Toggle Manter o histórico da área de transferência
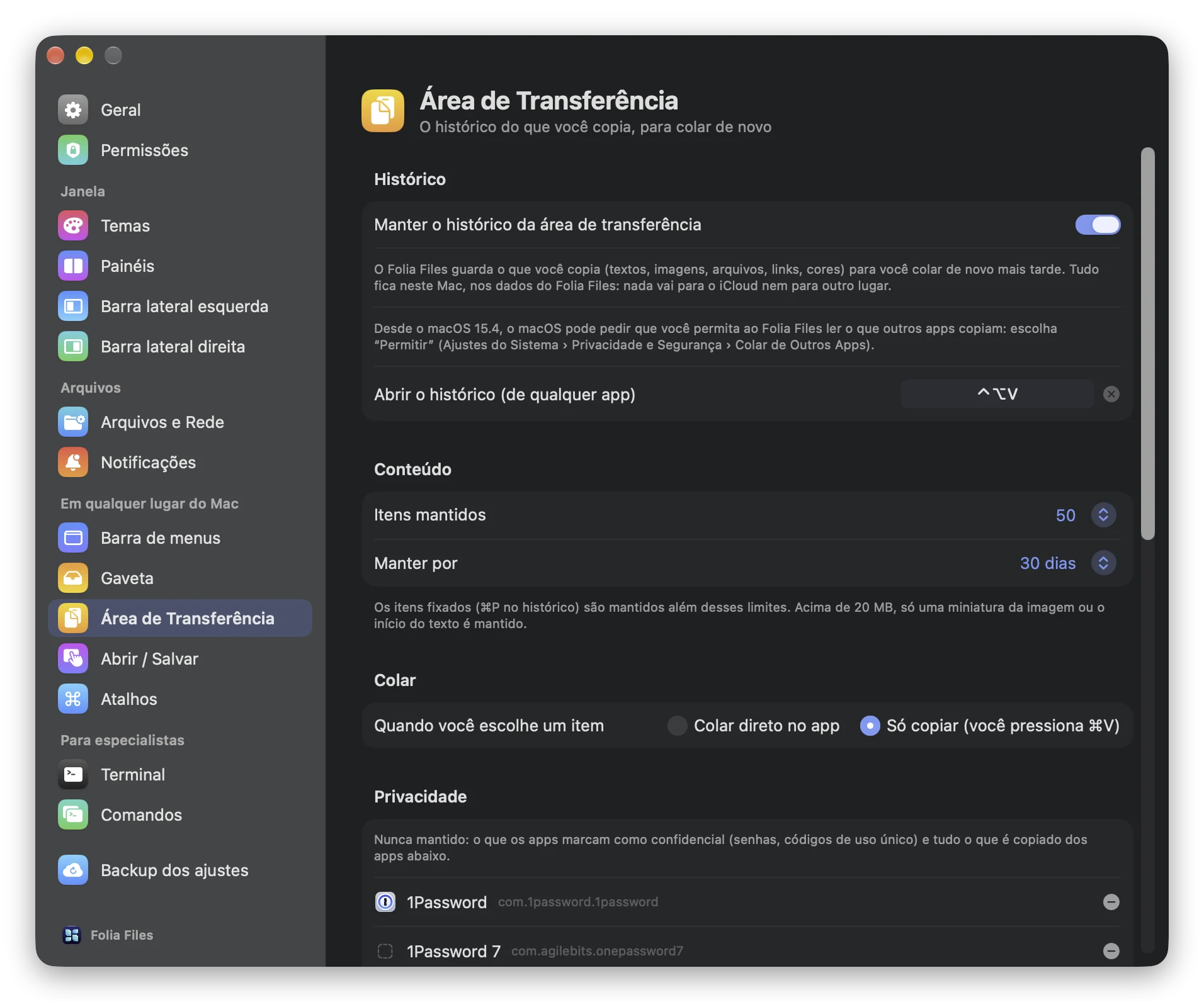Viewport: 1204px width, 1002px height. click(1098, 225)
